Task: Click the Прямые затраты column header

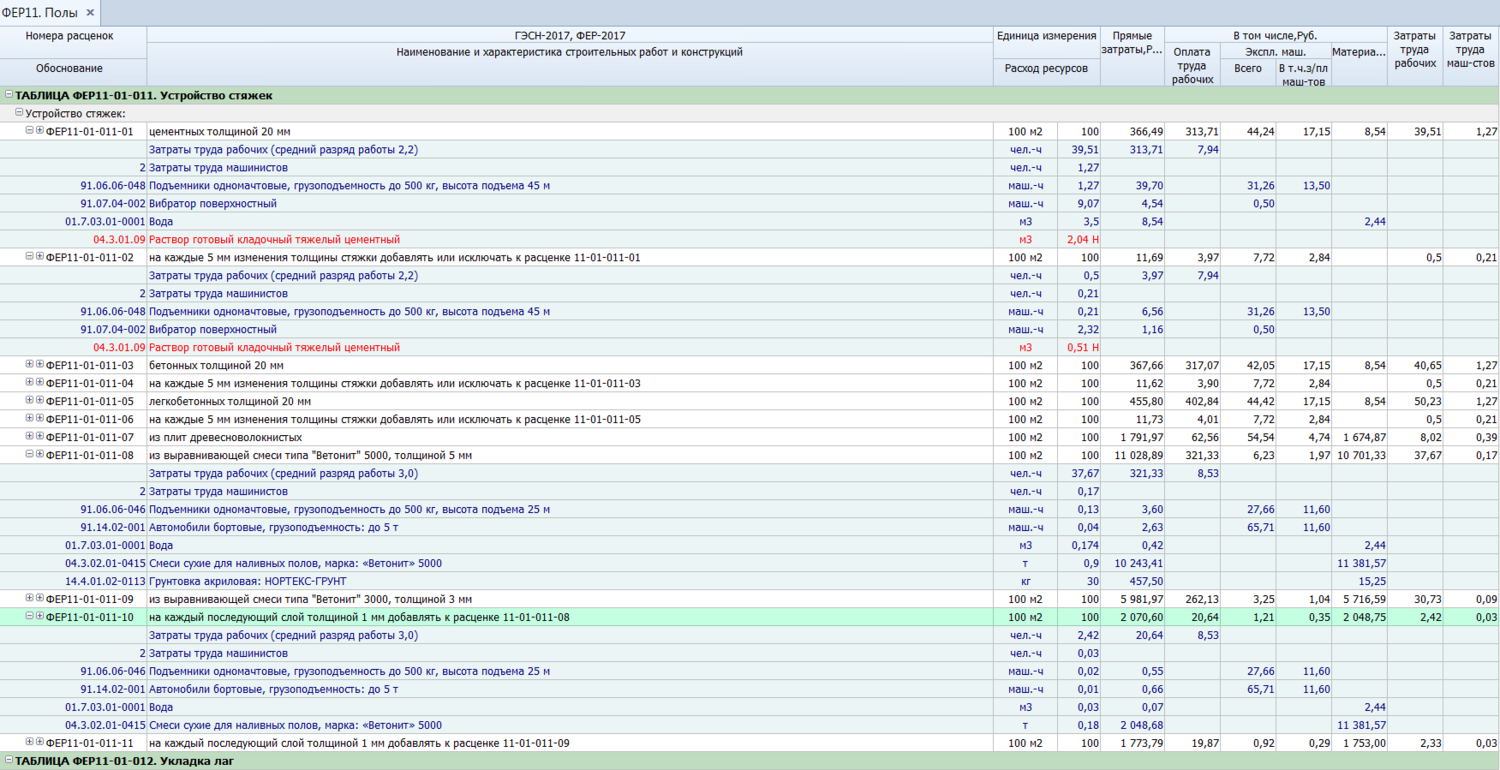Action: 1131,43
